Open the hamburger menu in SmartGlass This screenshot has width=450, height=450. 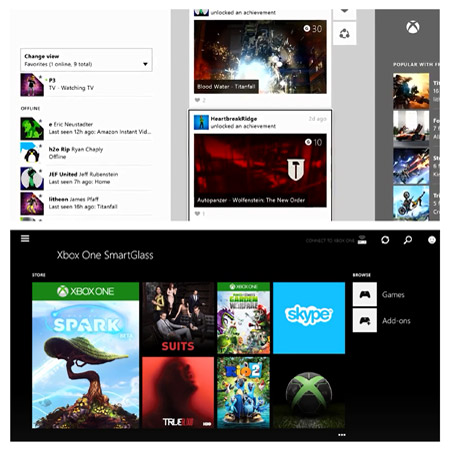point(25,238)
